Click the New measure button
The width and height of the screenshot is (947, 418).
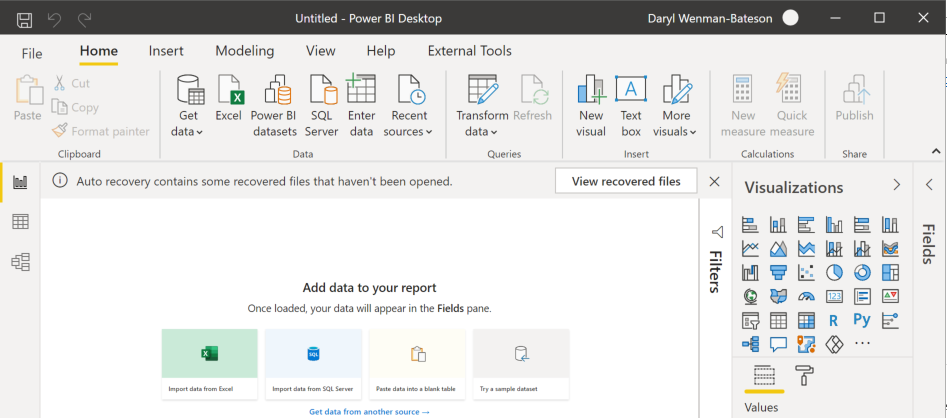743,106
